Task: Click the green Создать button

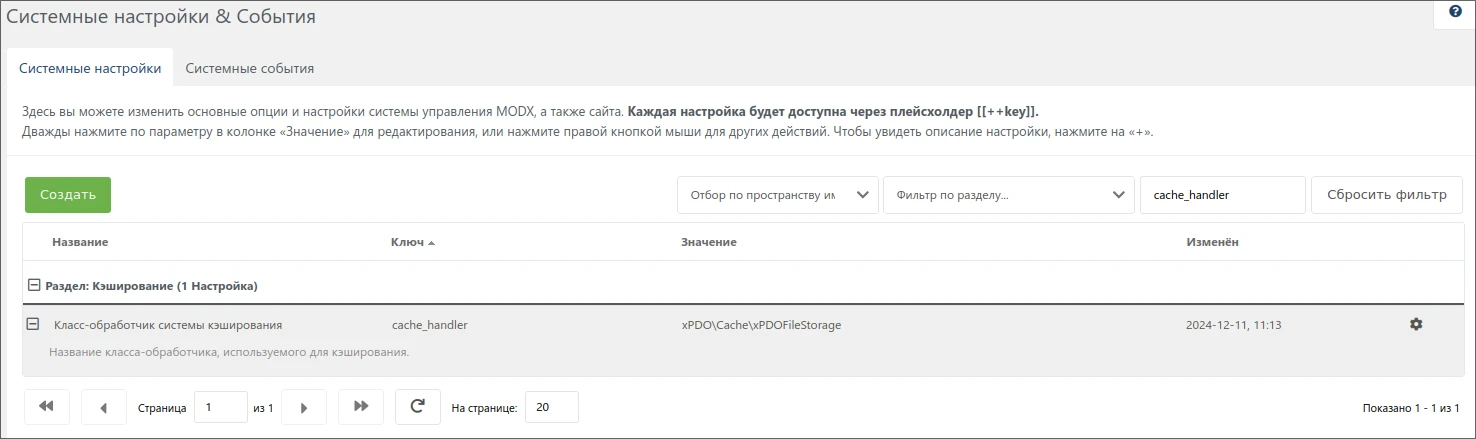Action: (x=68, y=195)
